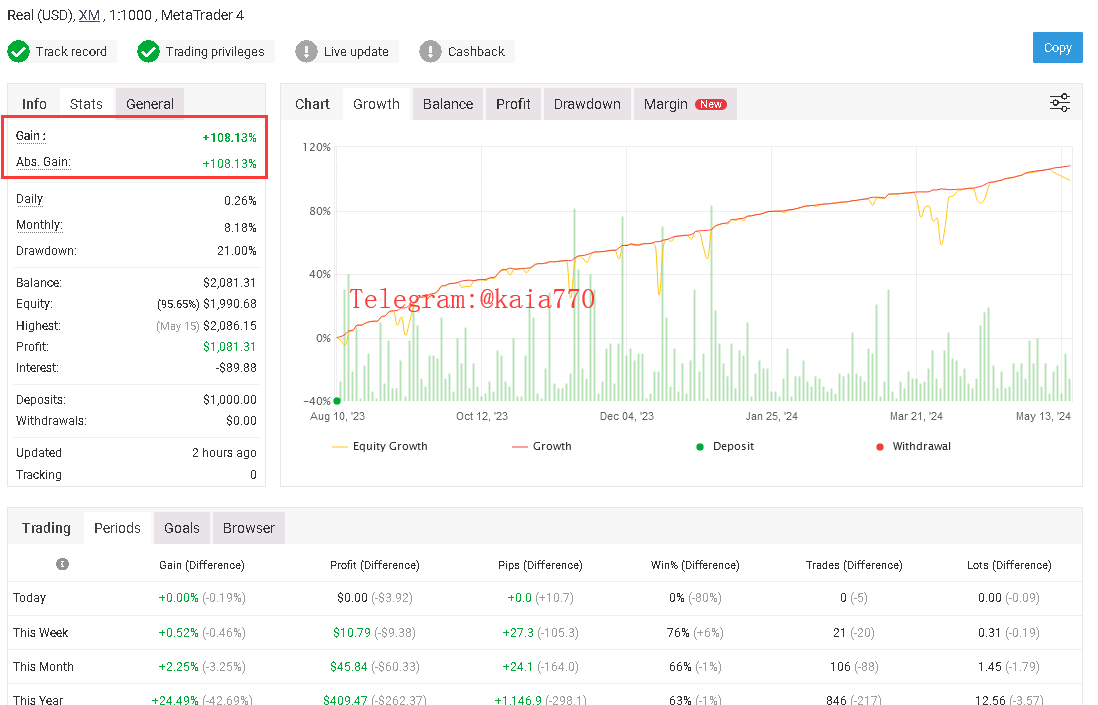Open the XM broker link
Viewport: 1098px width, 705px height.
pyautogui.click(x=89, y=15)
